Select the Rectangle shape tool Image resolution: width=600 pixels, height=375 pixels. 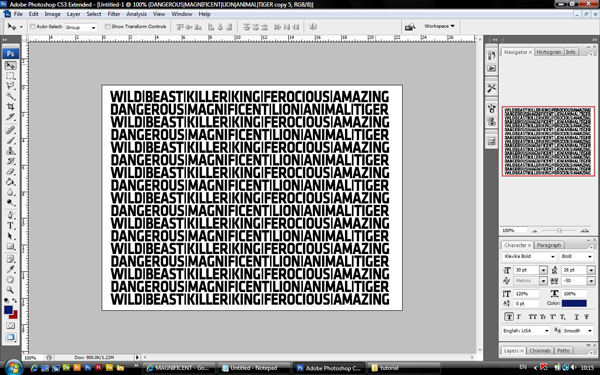coord(10,246)
